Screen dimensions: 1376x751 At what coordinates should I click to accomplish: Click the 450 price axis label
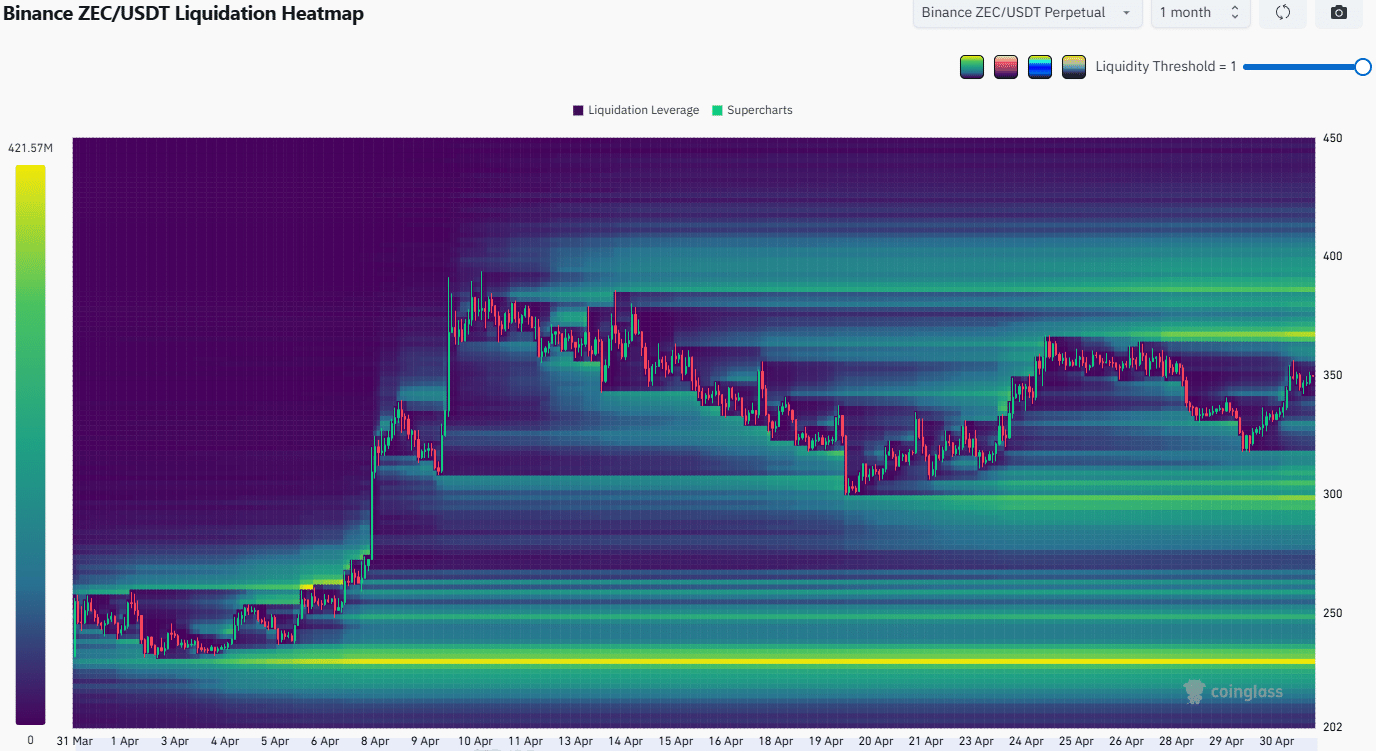1332,138
